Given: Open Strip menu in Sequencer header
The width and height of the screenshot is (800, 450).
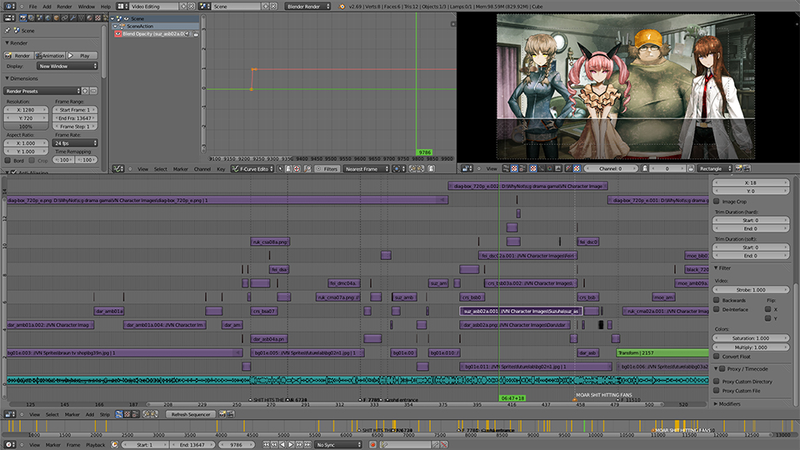Looking at the screenshot, I should pyautogui.click(x=104, y=414).
